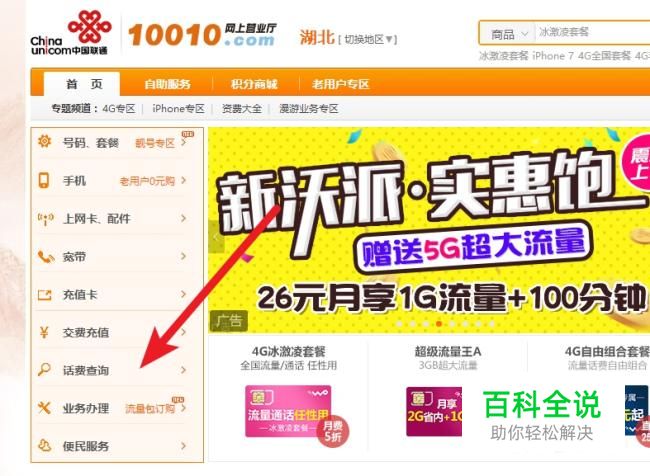Click the tools icon beside 业务办理

tap(44, 408)
